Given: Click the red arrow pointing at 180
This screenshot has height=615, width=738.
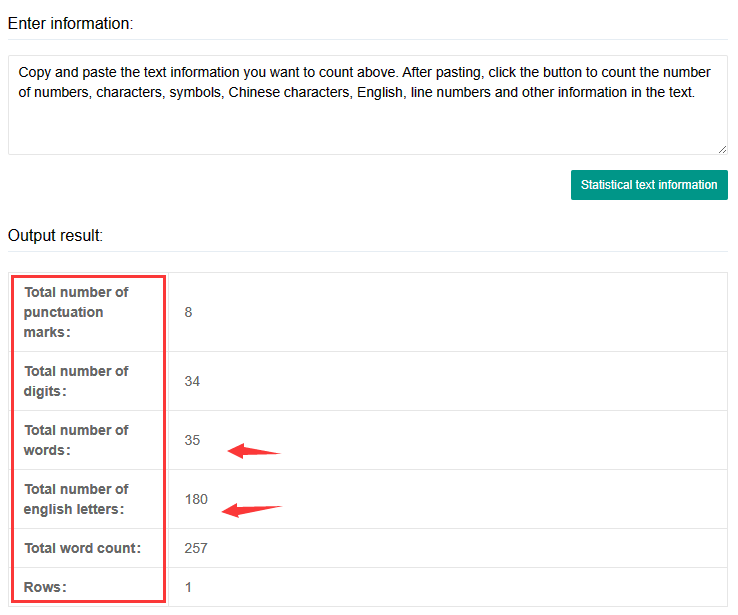Looking at the screenshot, I should (x=252, y=510).
